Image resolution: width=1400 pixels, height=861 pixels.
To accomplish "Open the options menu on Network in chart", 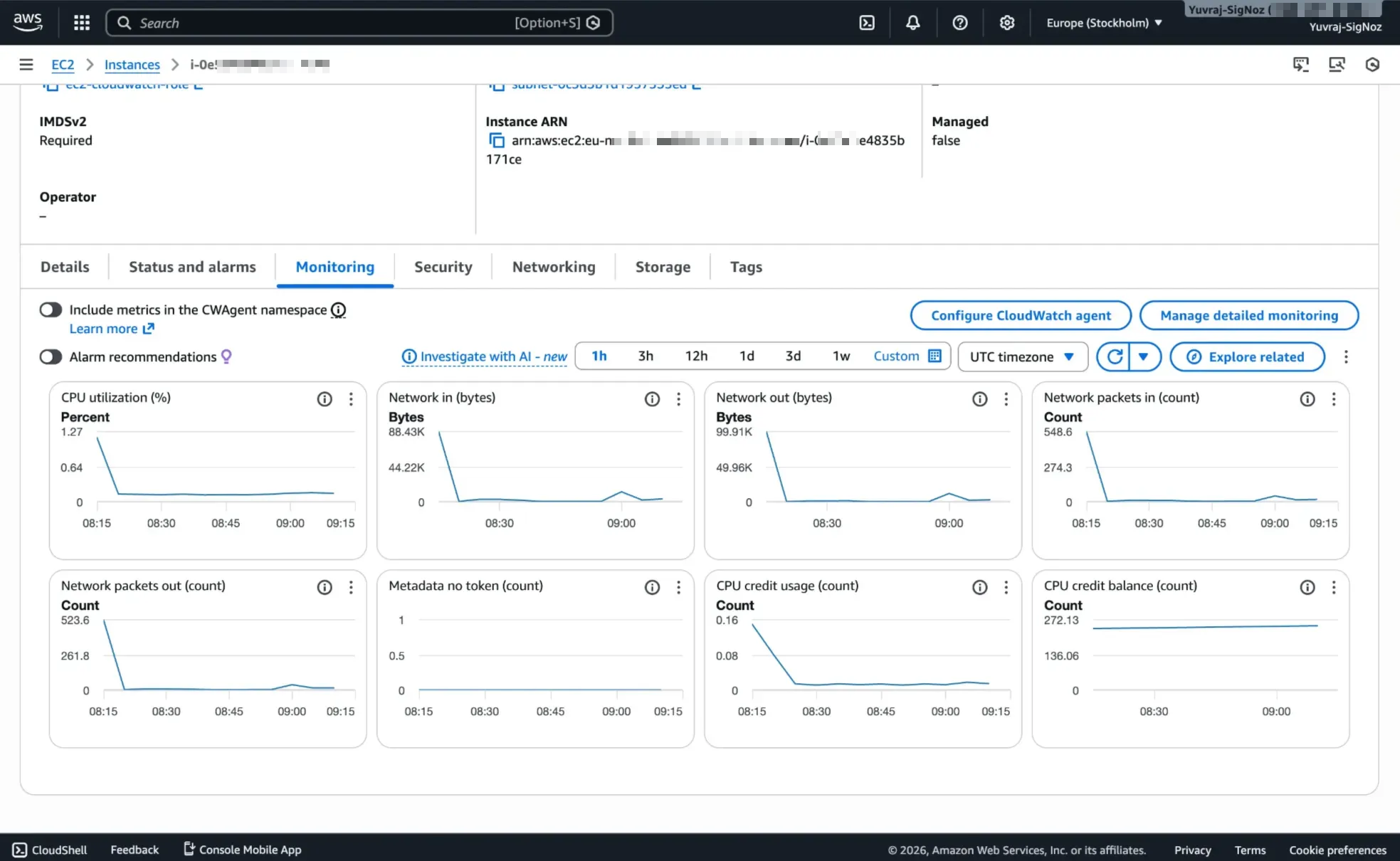I will [x=678, y=399].
